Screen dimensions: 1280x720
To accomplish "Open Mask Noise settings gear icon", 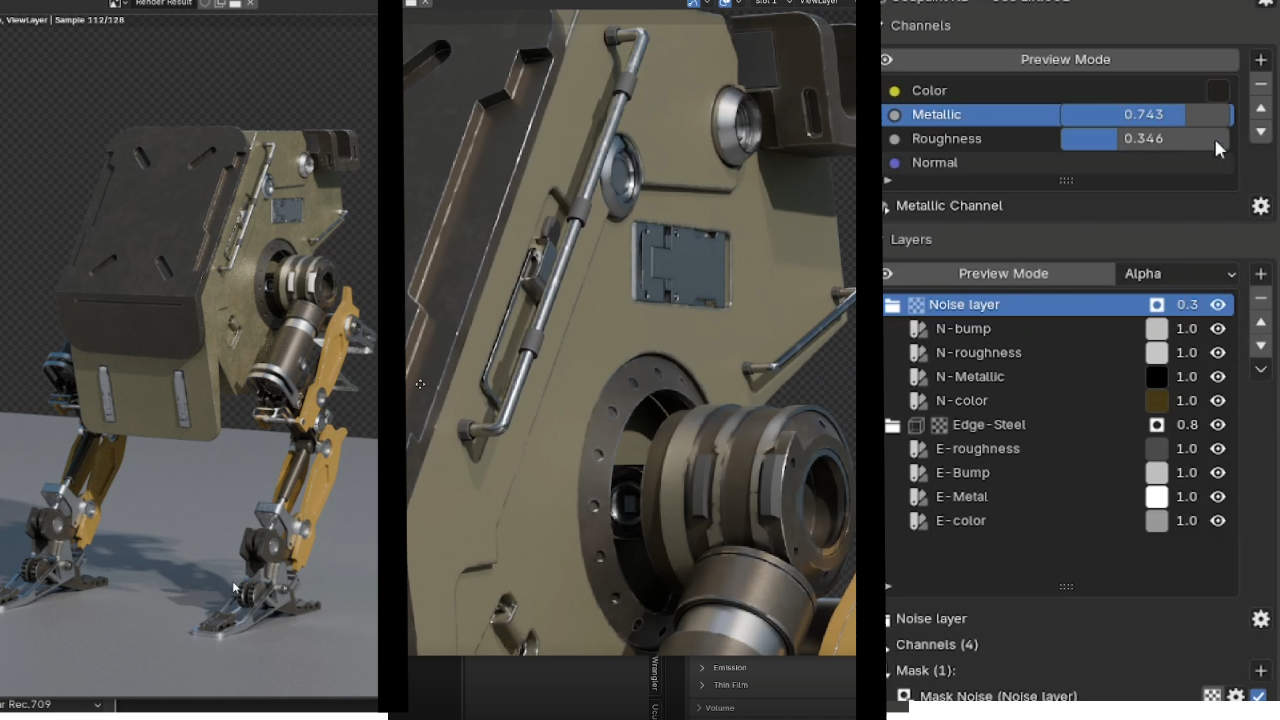I will (1236, 696).
